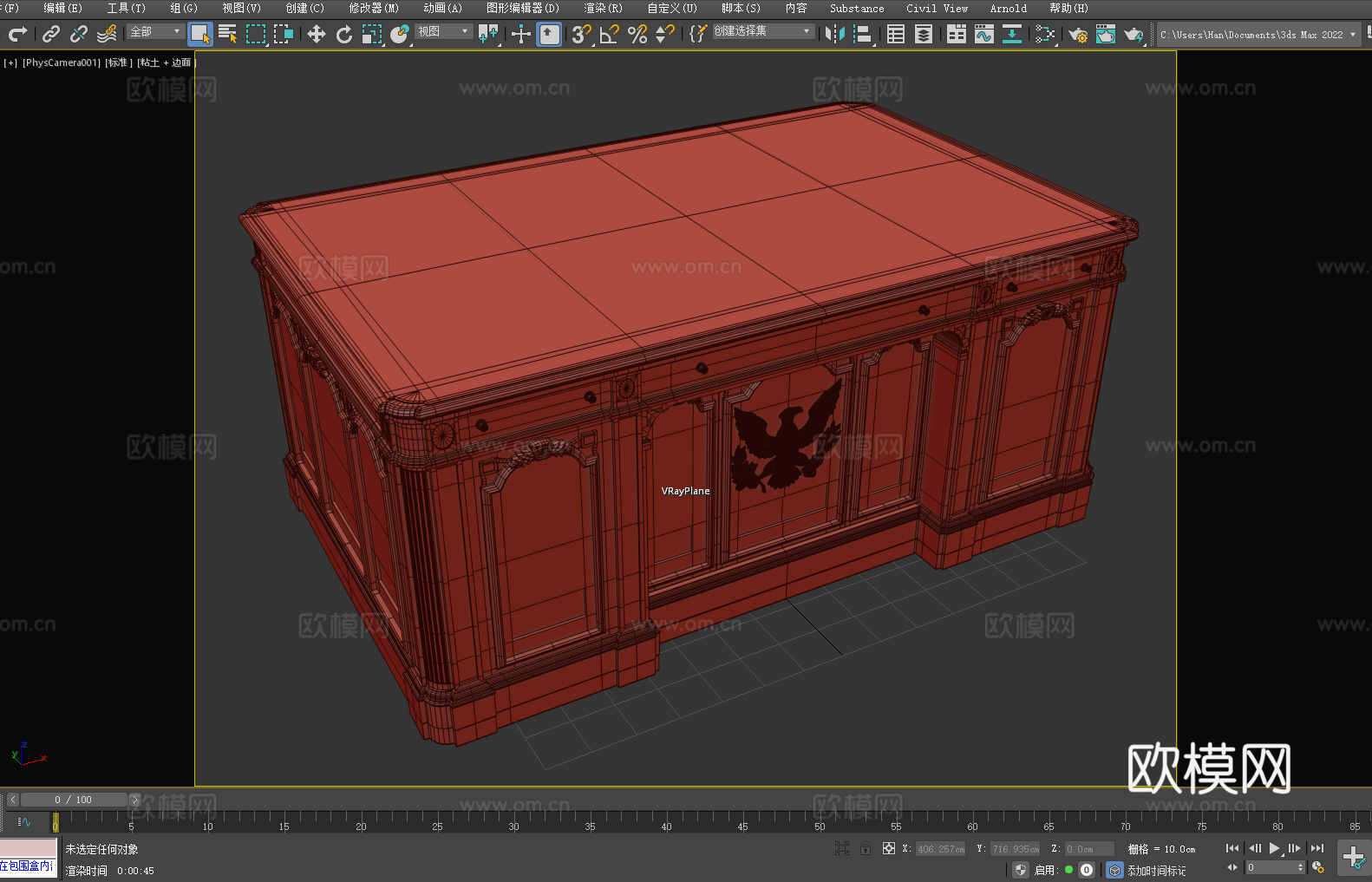Select the Bind to Space Warp tool

[x=107, y=34]
